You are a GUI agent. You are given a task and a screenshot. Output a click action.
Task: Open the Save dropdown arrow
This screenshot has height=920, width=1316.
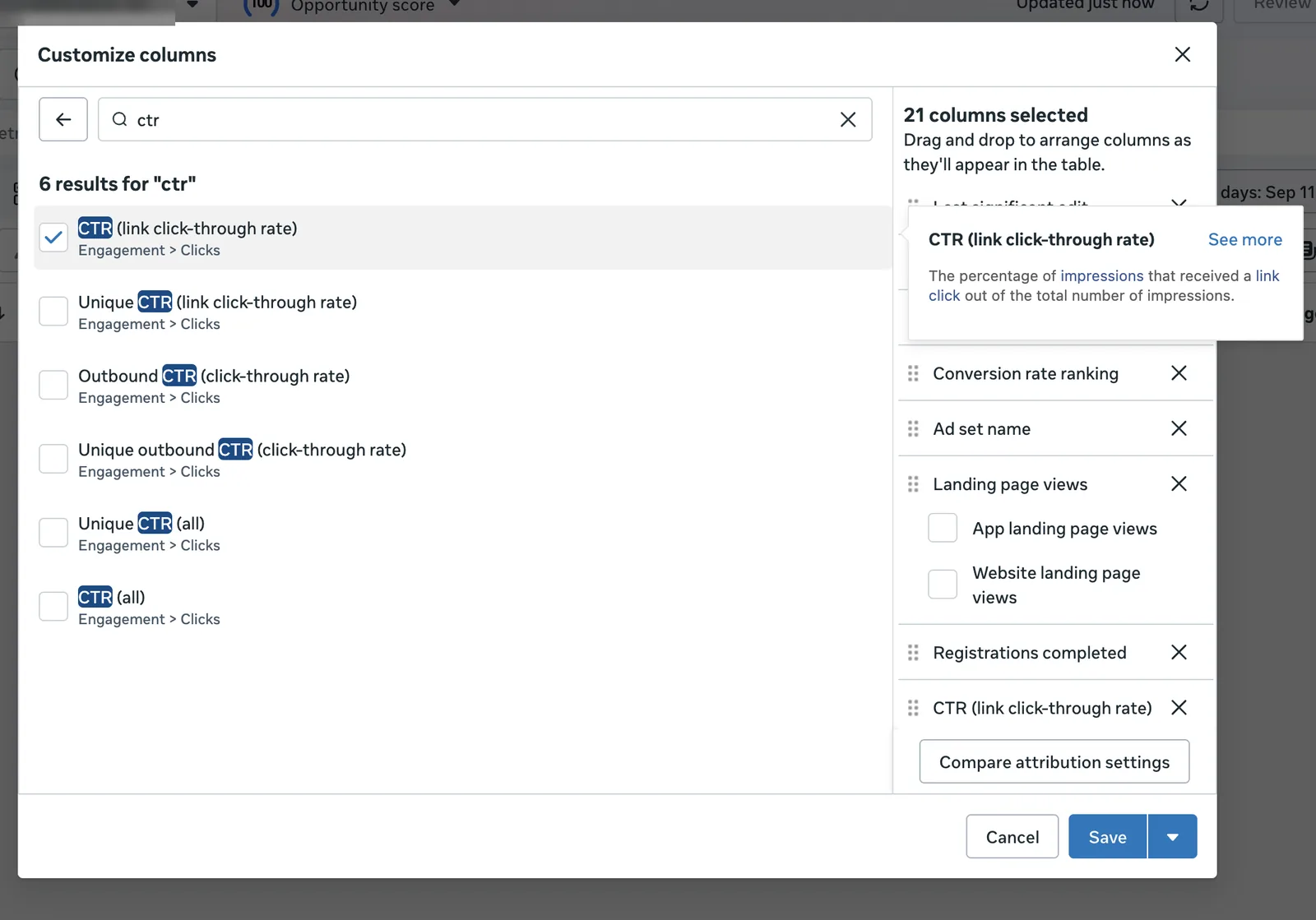coord(1173,837)
